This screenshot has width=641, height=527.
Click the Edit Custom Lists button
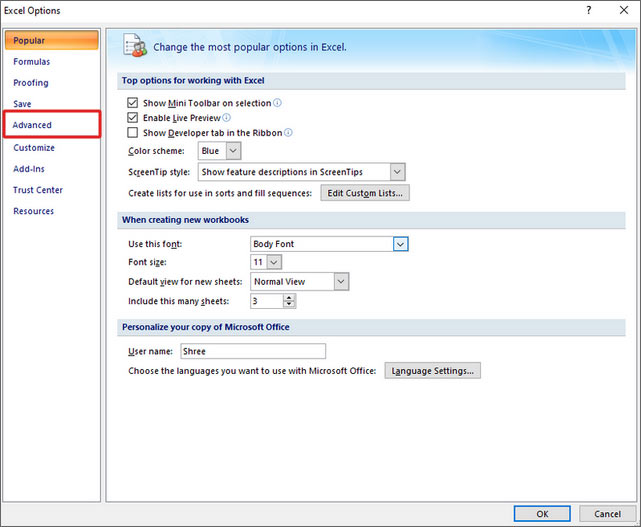[365, 193]
